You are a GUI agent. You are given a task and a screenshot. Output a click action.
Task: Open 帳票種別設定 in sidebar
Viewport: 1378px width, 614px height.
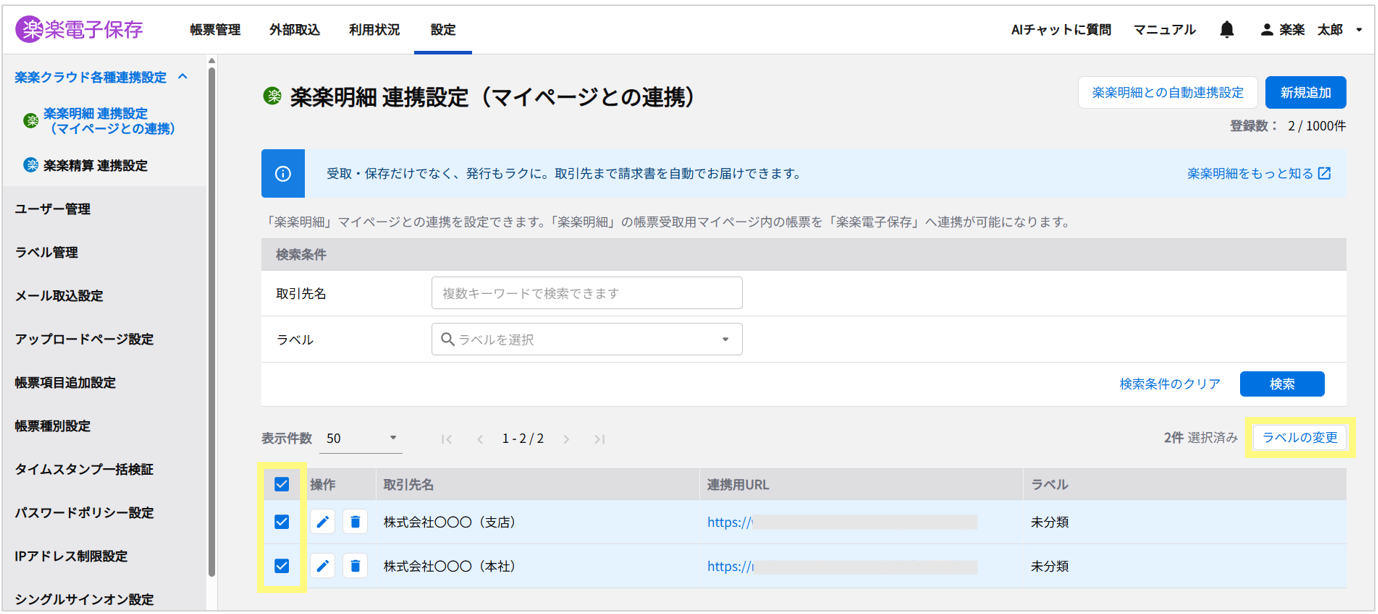(x=52, y=426)
